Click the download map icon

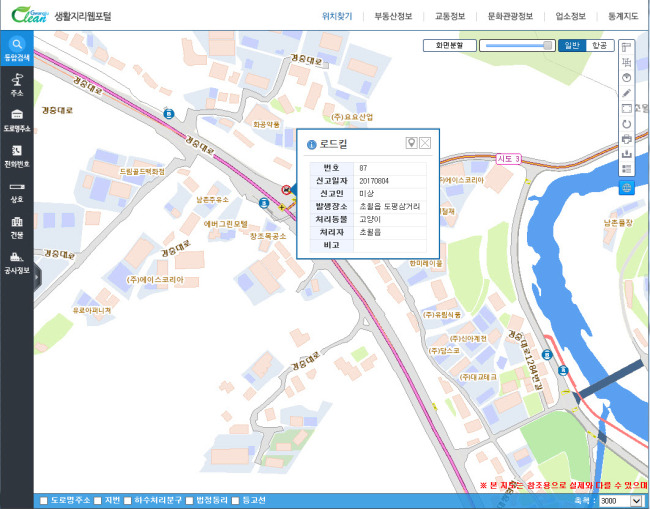point(627,154)
